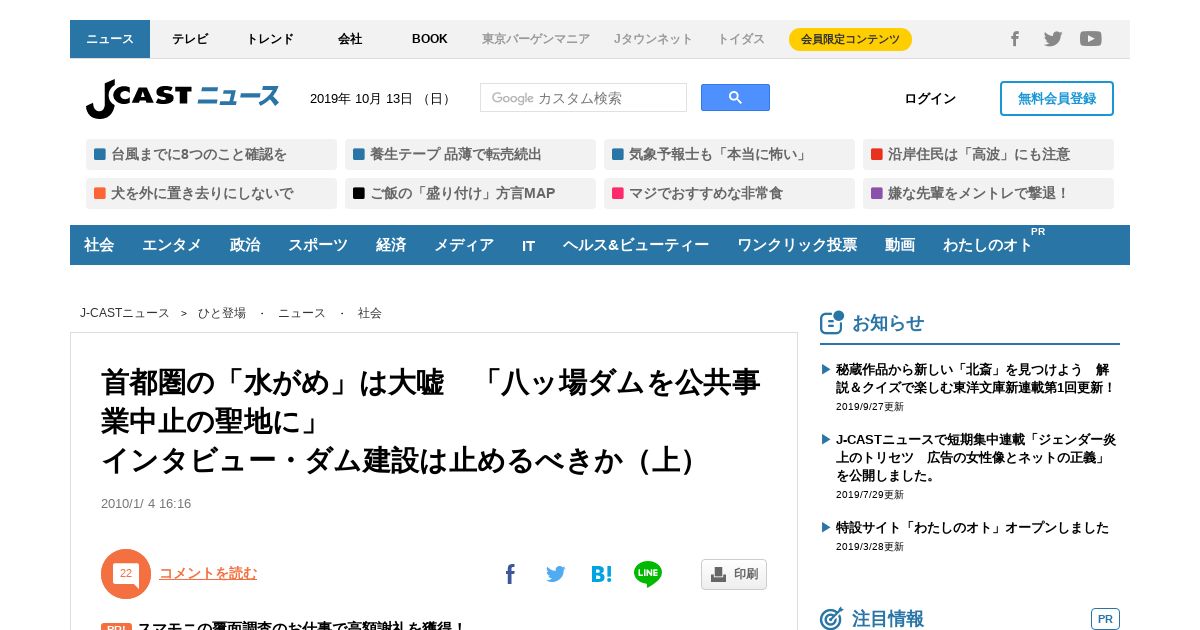Select the BOOK top tab
The height and width of the screenshot is (630, 1200).
click(x=430, y=39)
